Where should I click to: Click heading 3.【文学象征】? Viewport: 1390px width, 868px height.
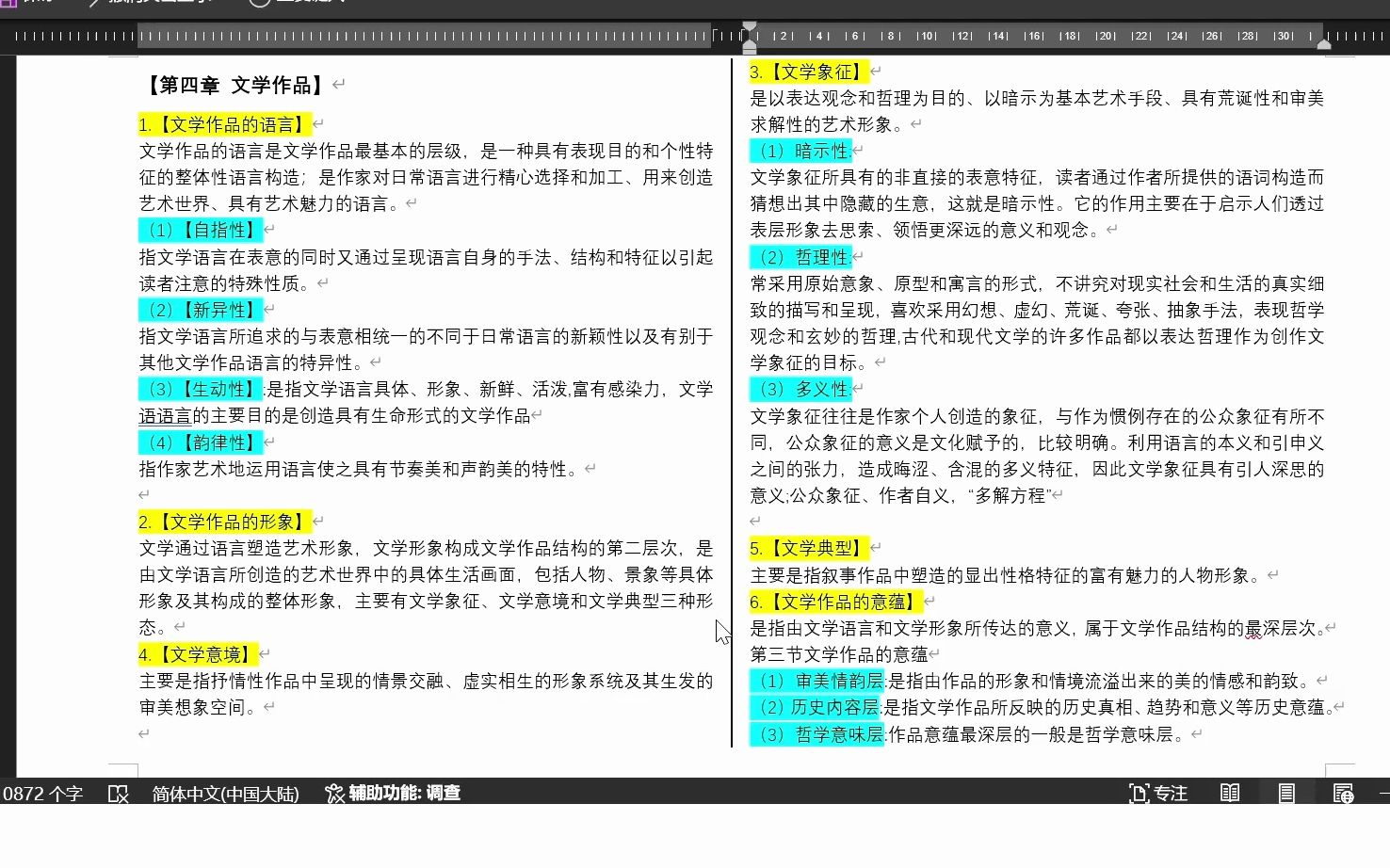[809, 72]
